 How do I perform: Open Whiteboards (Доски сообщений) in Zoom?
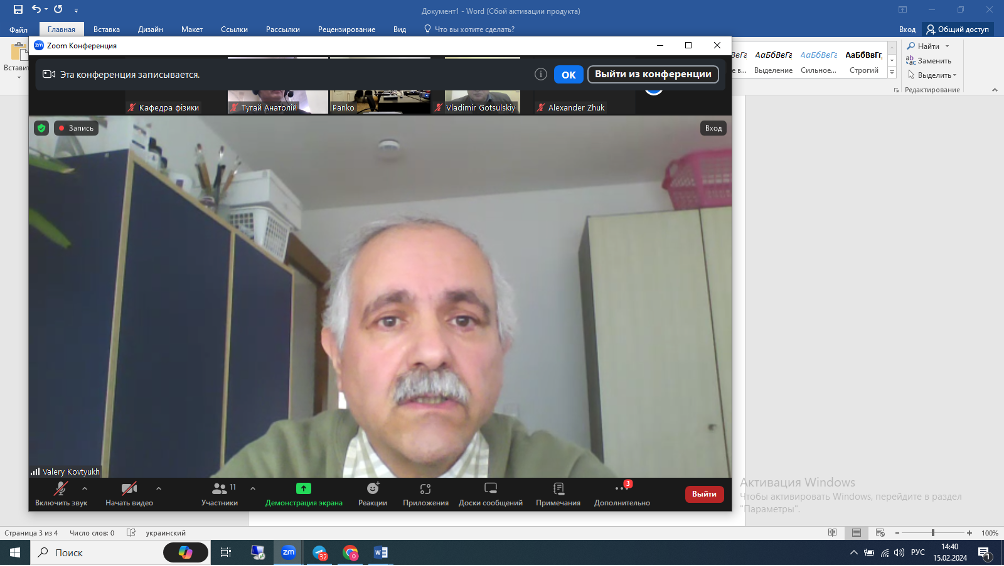(x=490, y=492)
